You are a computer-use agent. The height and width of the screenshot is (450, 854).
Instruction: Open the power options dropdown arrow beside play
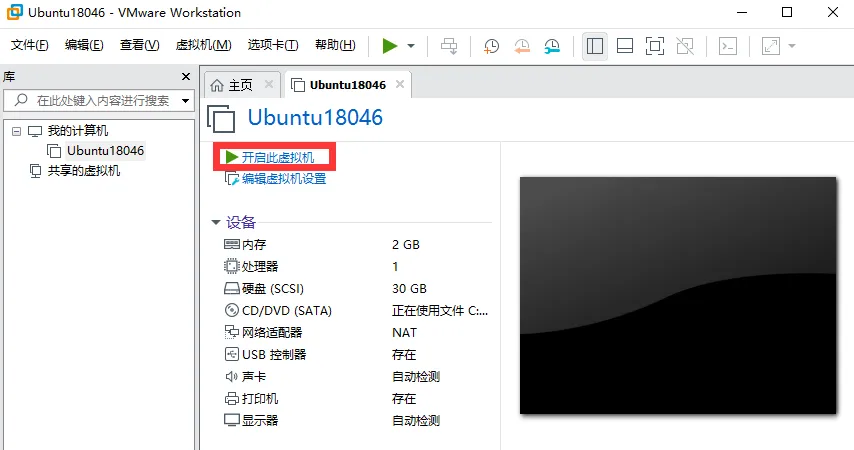pyautogui.click(x=411, y=46)
